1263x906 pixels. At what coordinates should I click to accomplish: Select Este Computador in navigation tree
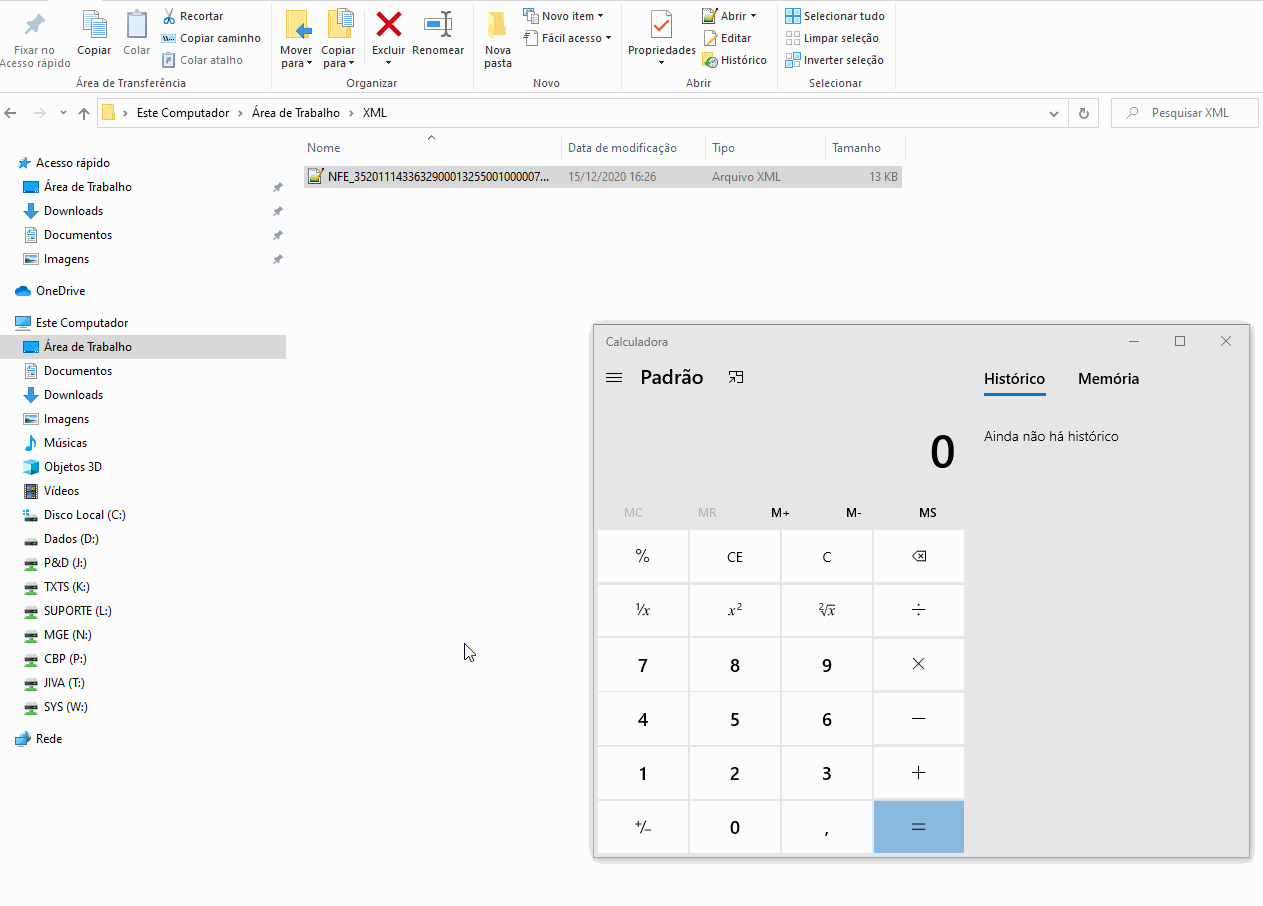[x=82, y=323]
